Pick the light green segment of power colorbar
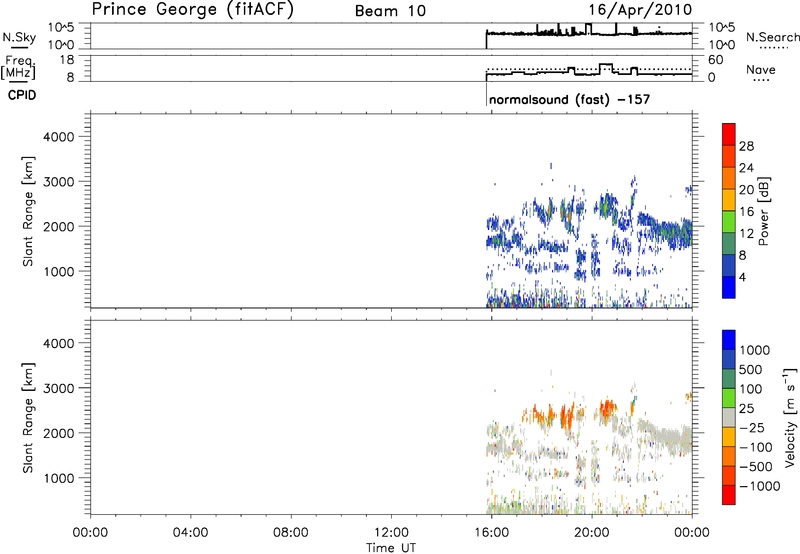 pos(729,221)
